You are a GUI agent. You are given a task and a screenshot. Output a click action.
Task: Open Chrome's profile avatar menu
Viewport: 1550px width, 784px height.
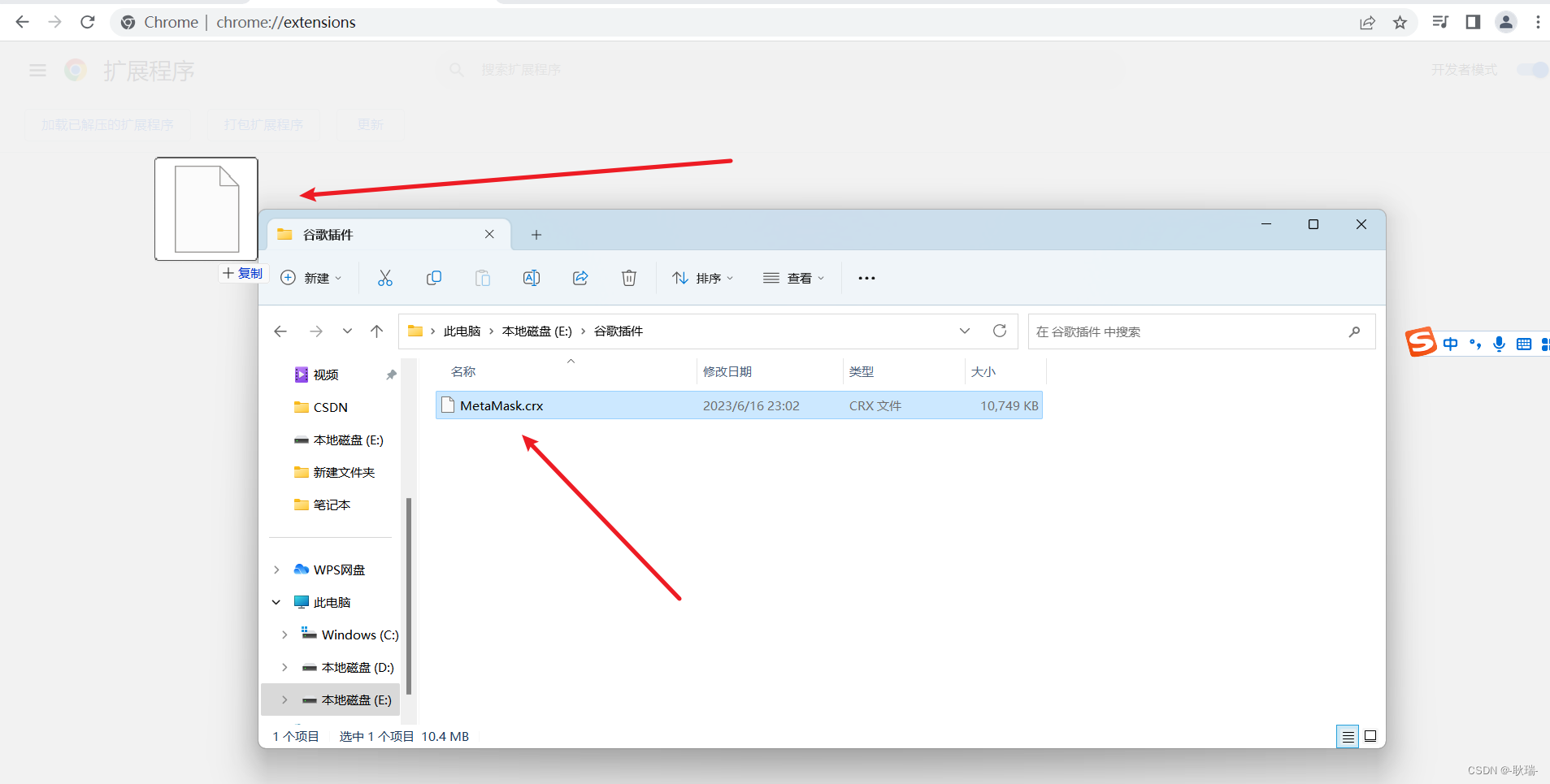1506,22
